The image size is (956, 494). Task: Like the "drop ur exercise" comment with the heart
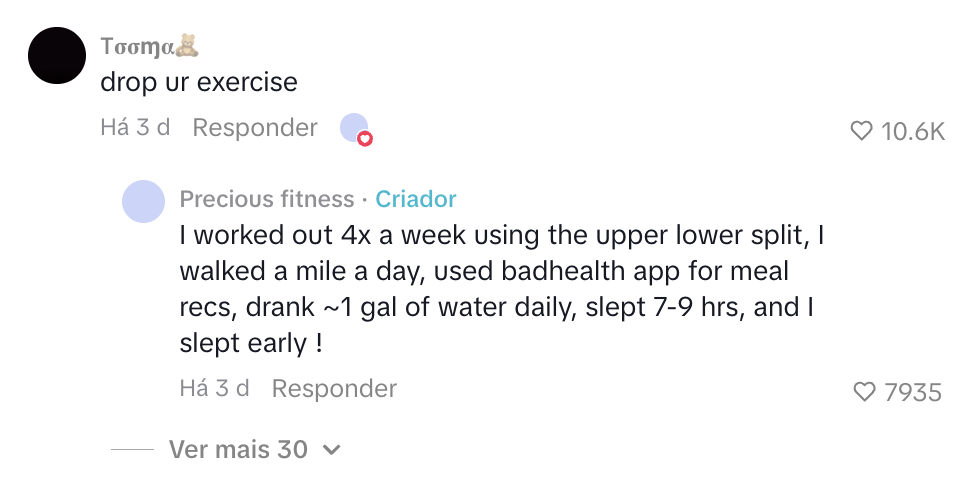(861, 131)
